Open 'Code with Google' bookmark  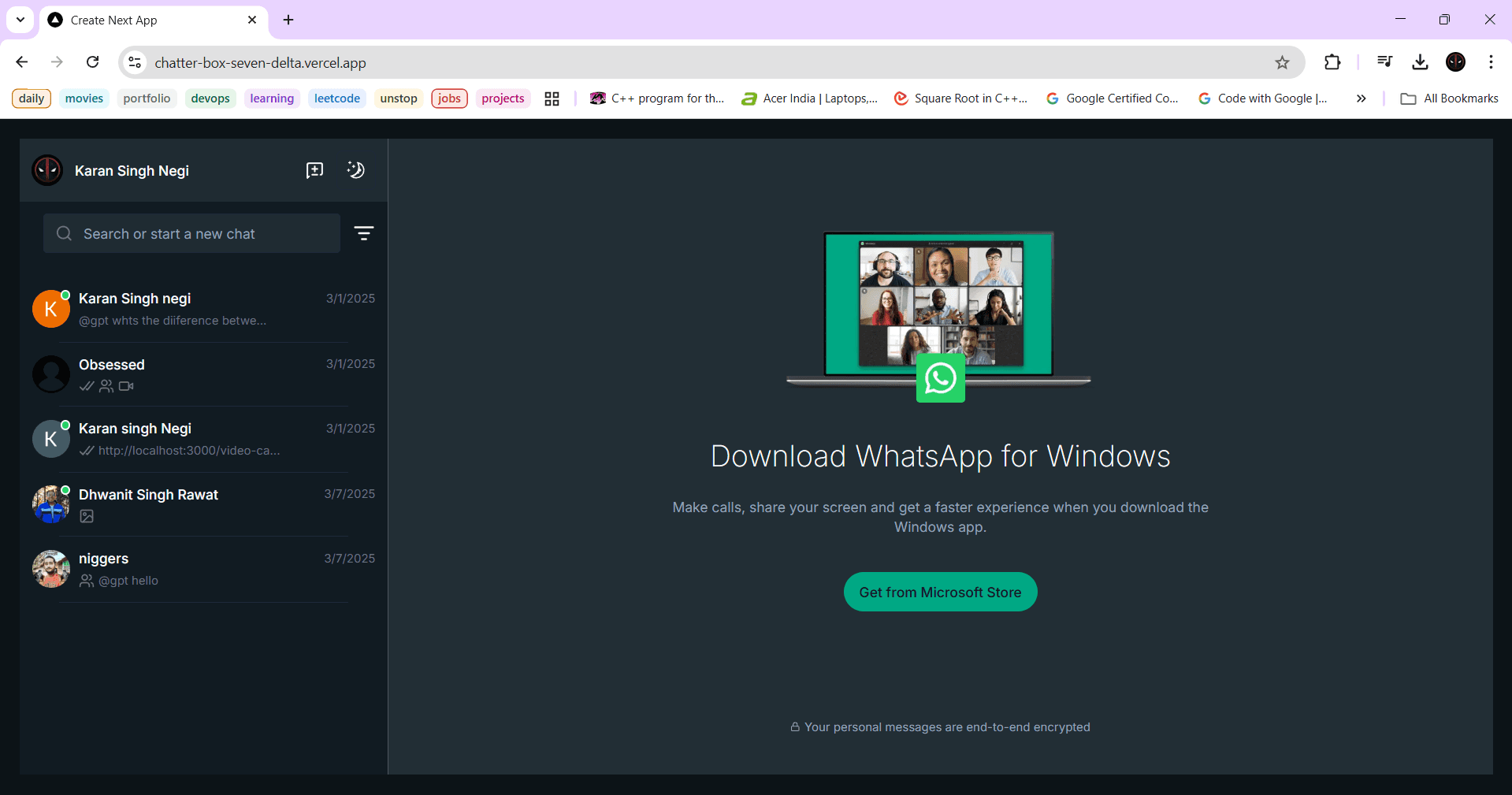pyautogui.click(x=1264, y=98)
